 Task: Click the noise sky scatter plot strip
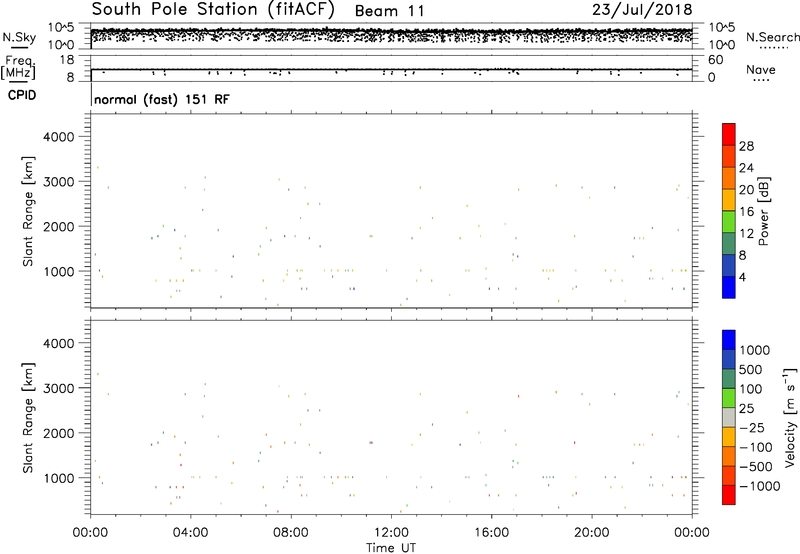(x=391, y=36)
